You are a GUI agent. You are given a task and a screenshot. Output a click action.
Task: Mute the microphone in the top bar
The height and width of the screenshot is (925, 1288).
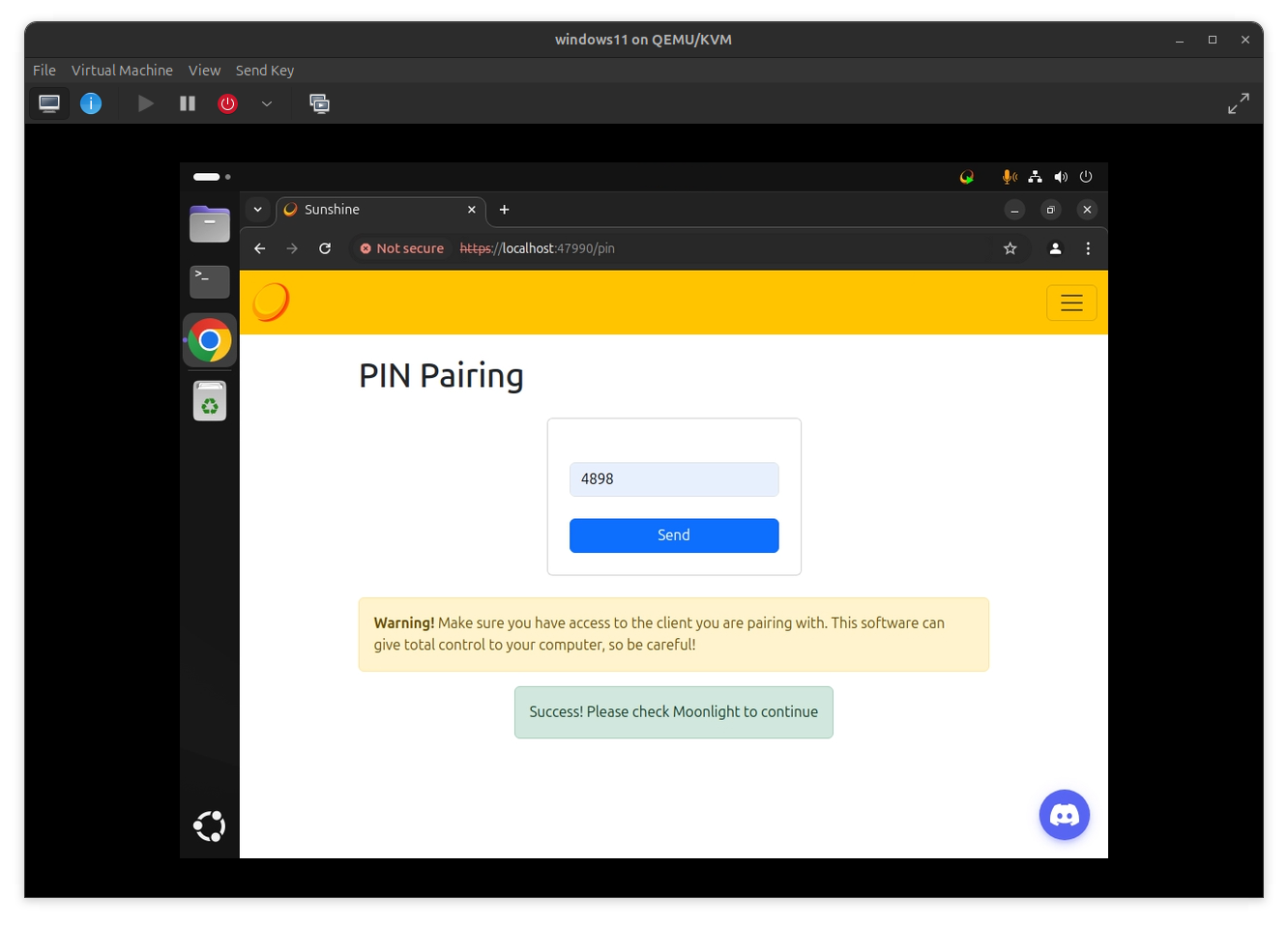point(1008,176)
